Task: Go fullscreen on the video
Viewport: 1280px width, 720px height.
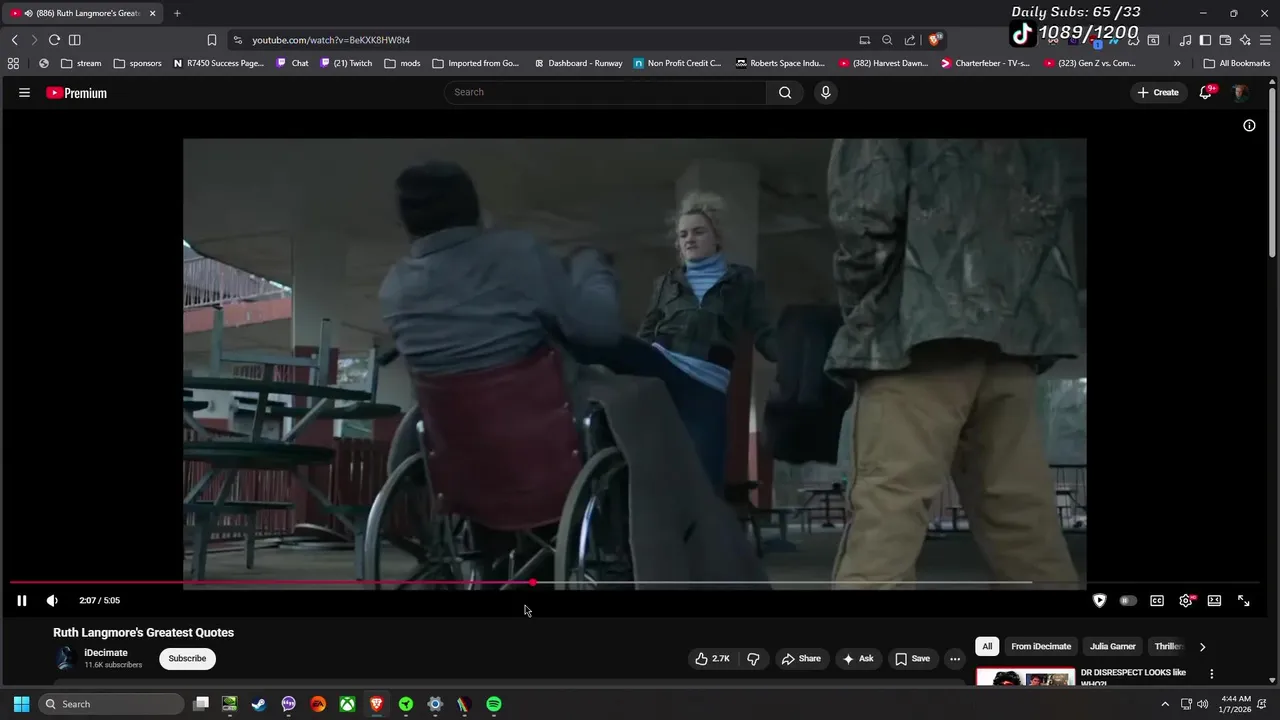Action: coord(1243,601)
